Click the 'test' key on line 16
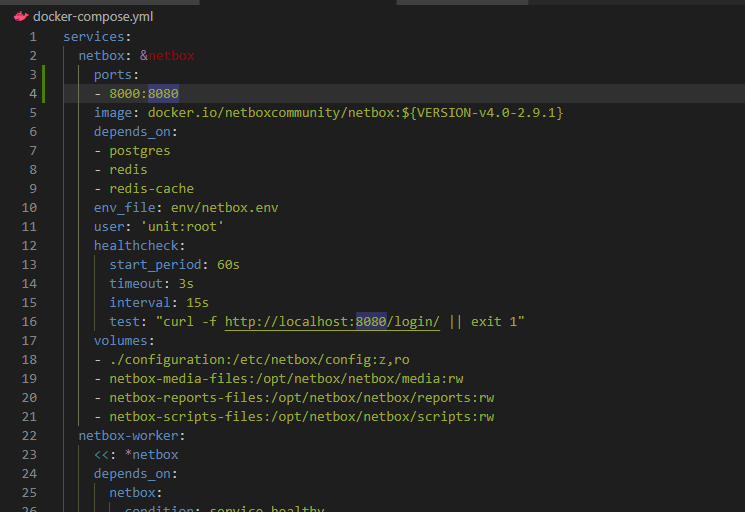Image resolution: width=745 pixels, height=512 pixels. (124, 322)
